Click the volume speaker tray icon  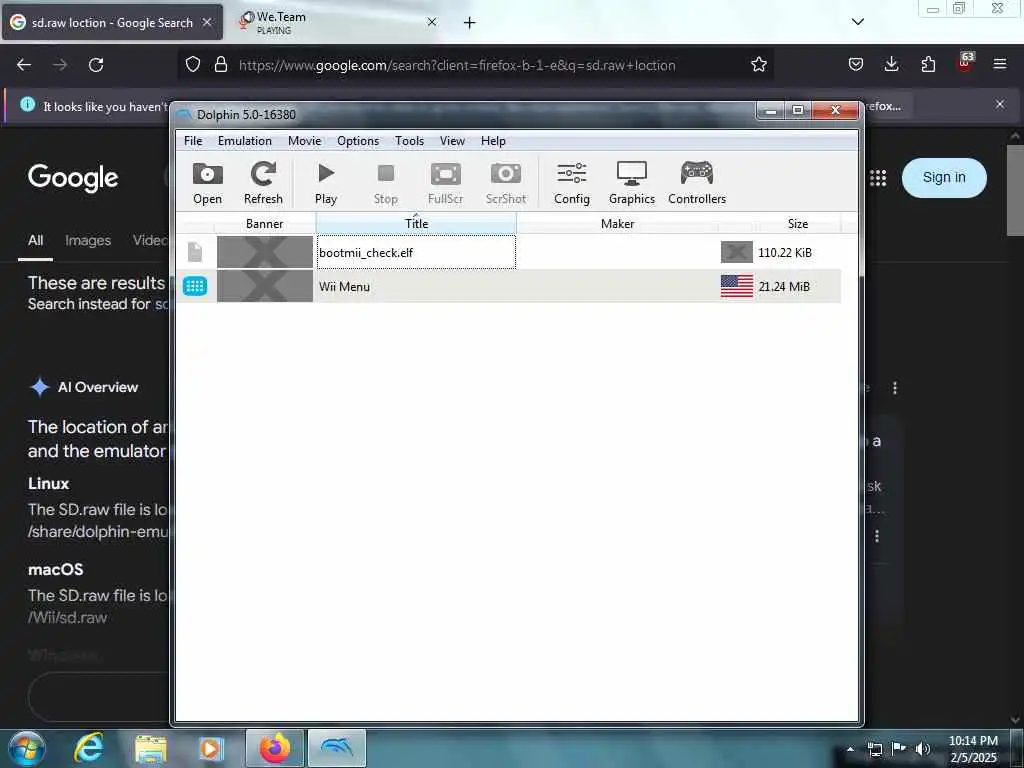click(923, 749)
